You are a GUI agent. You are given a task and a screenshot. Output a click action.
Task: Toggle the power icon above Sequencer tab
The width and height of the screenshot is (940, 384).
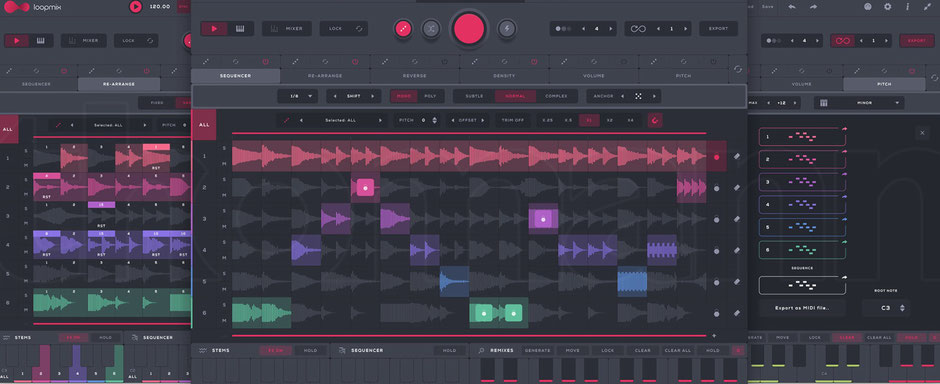coord(266,61)
